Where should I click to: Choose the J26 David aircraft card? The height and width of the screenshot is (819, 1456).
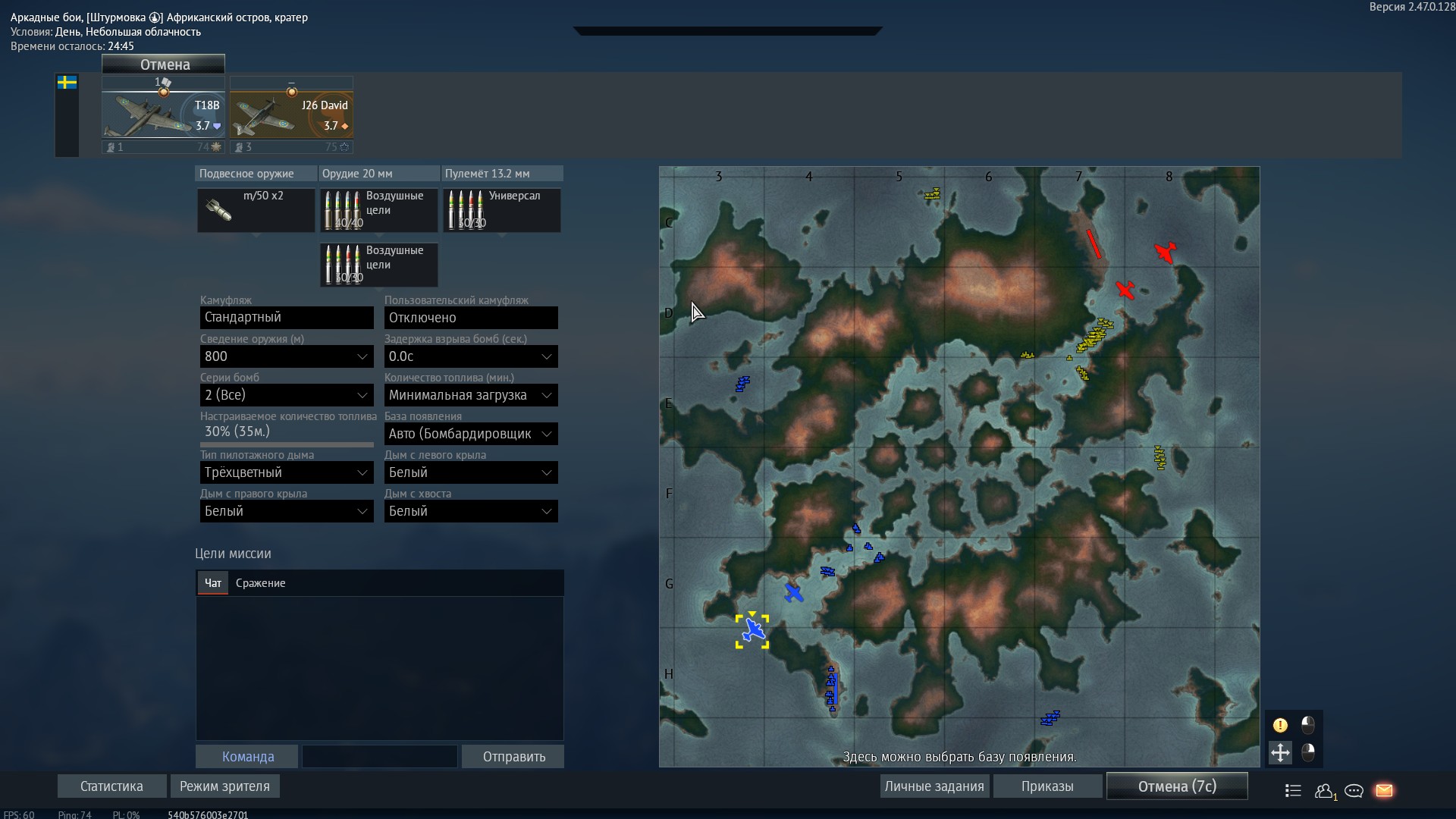click(291, 115)
